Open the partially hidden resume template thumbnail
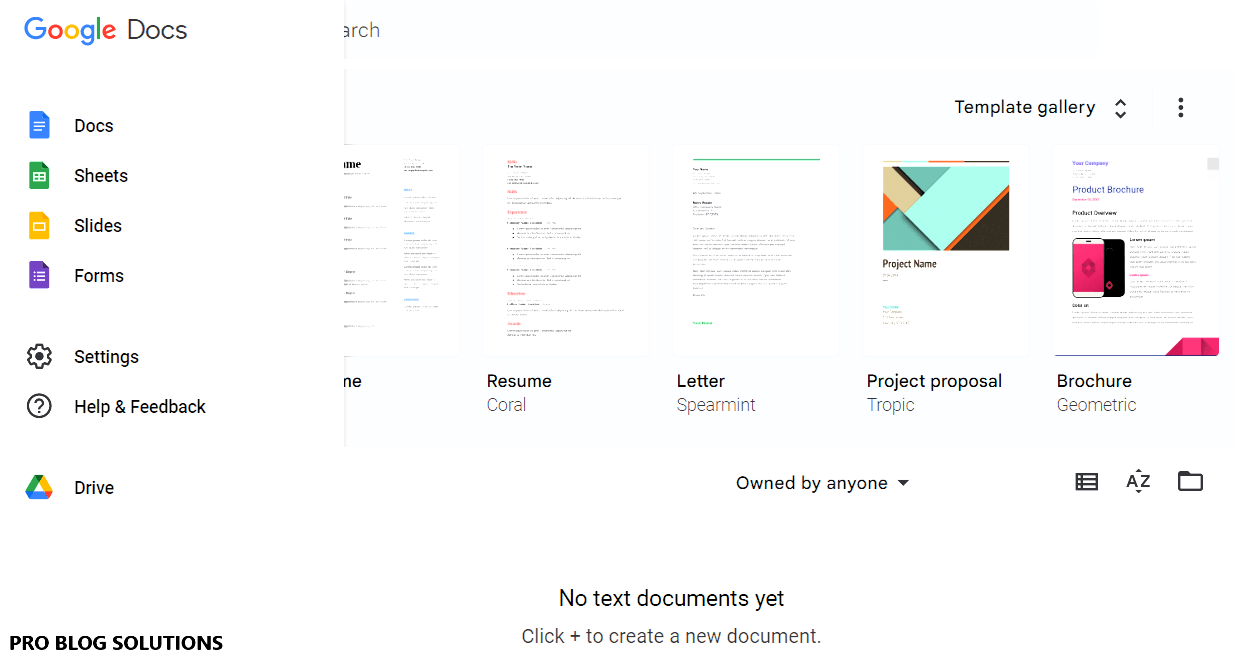The width and height of the screenshot is (1234, 661). [402, 250]
